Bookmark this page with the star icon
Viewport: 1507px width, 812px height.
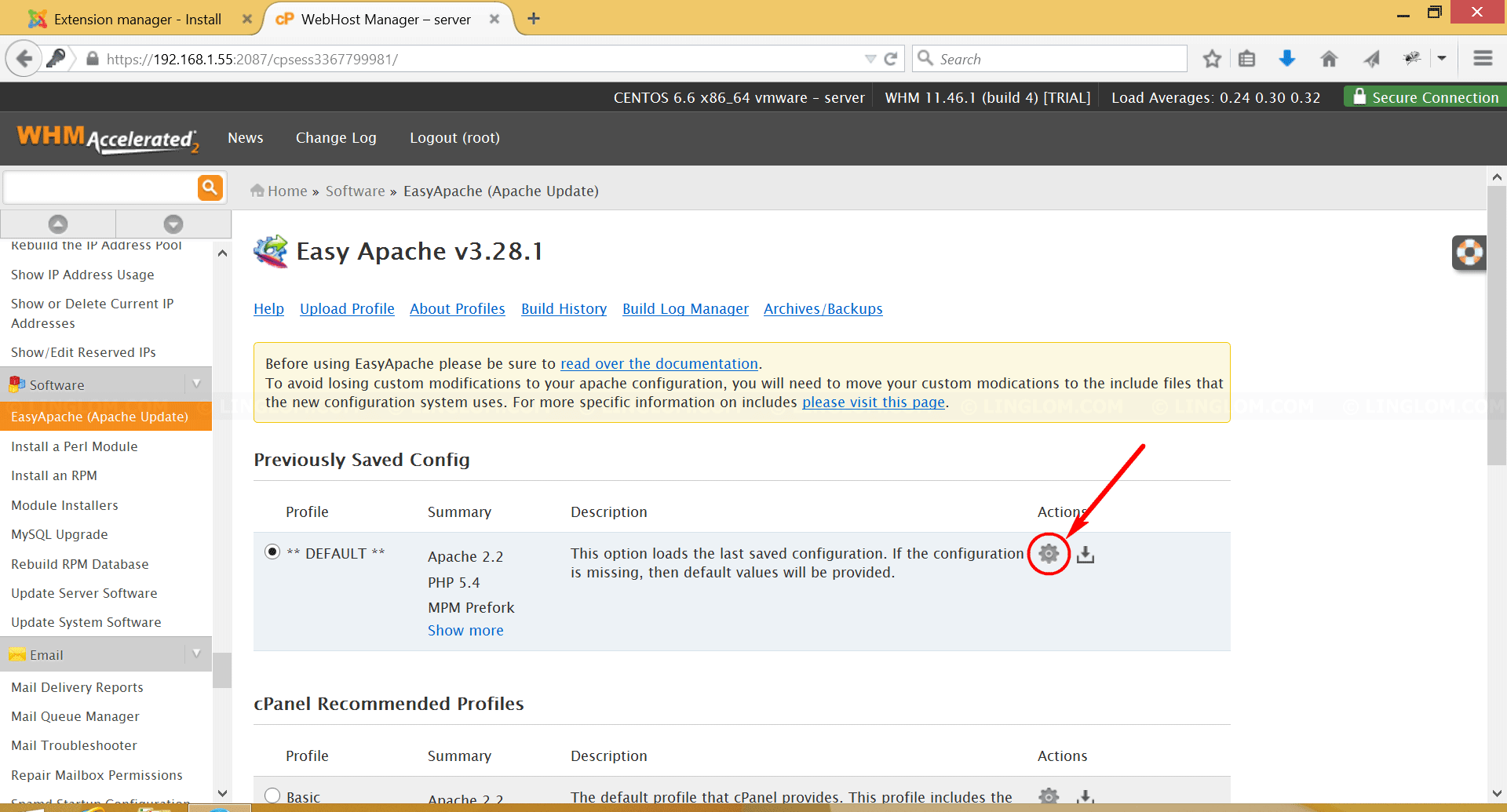point(1212,59)
